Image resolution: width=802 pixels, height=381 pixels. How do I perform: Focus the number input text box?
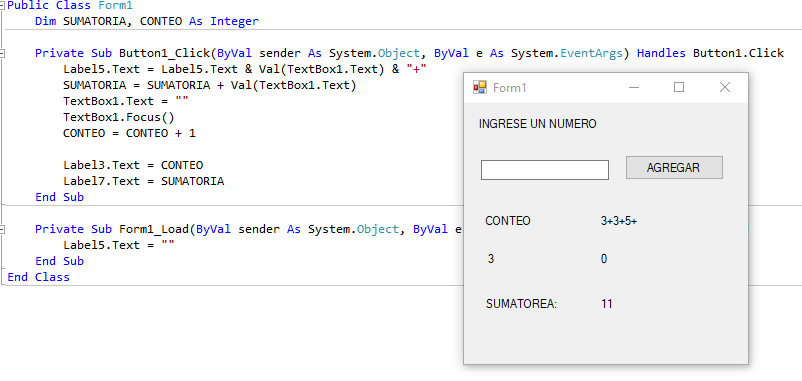click(x=545, y=170)
